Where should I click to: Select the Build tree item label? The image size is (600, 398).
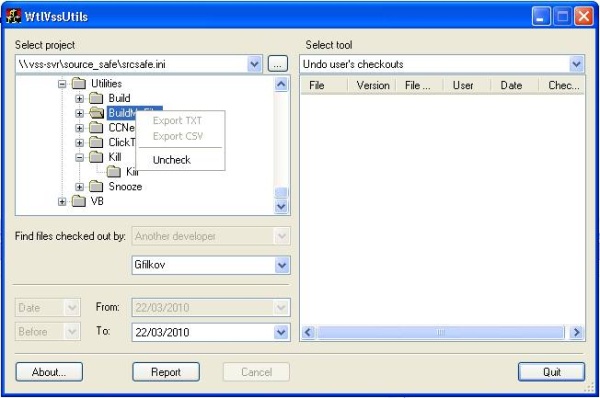[x=119, y=98]
